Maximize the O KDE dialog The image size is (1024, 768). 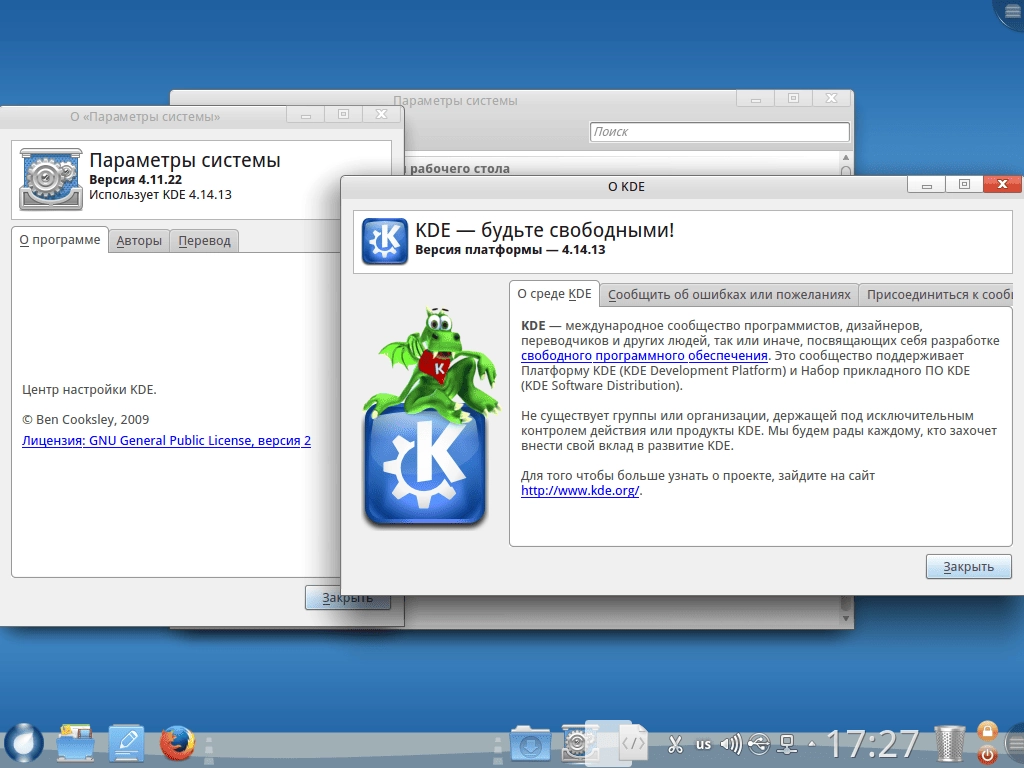click(x=964, y=185)
